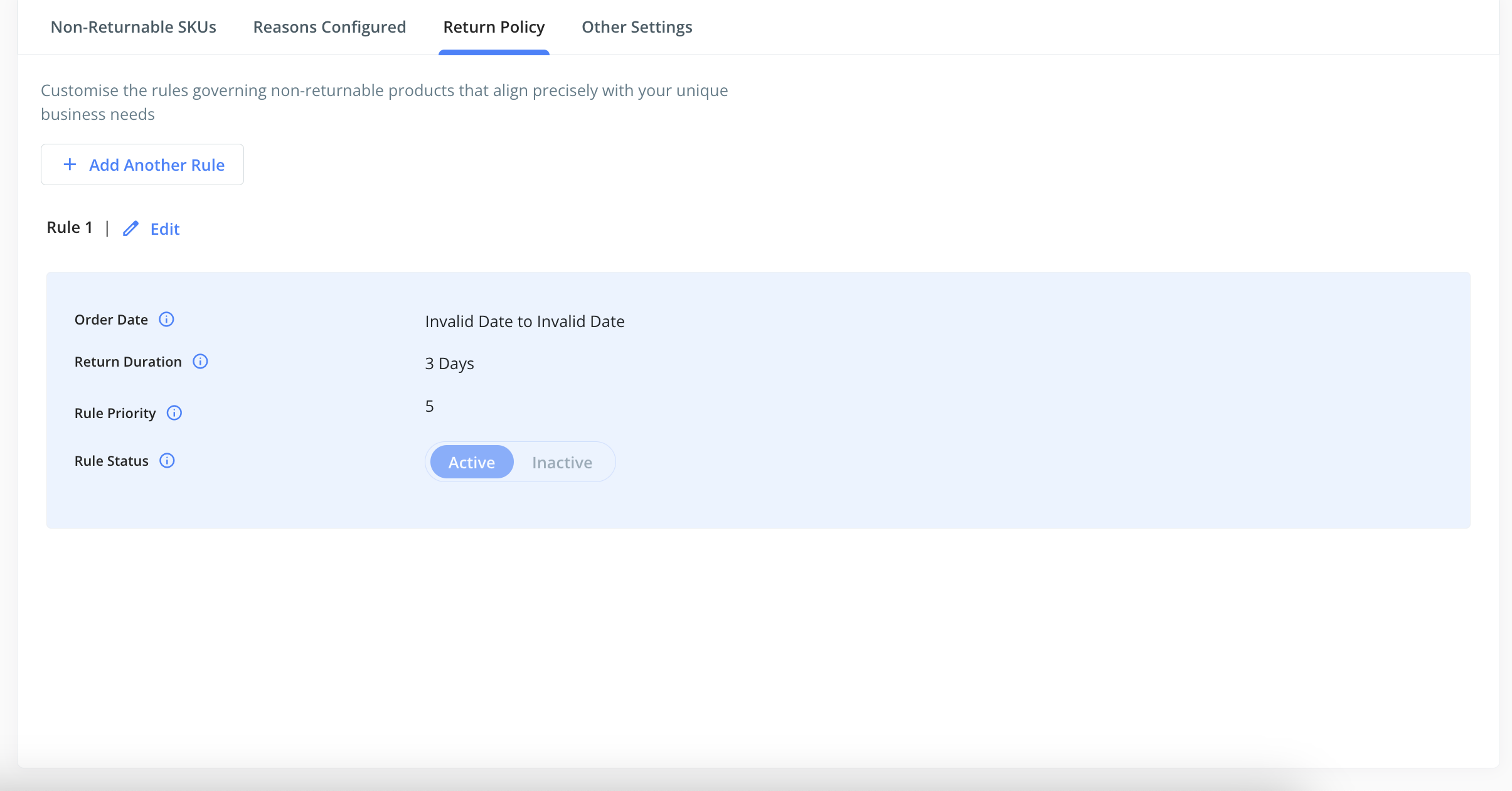Click the Edit link next to Rule 1

click(x=165, y=229)
